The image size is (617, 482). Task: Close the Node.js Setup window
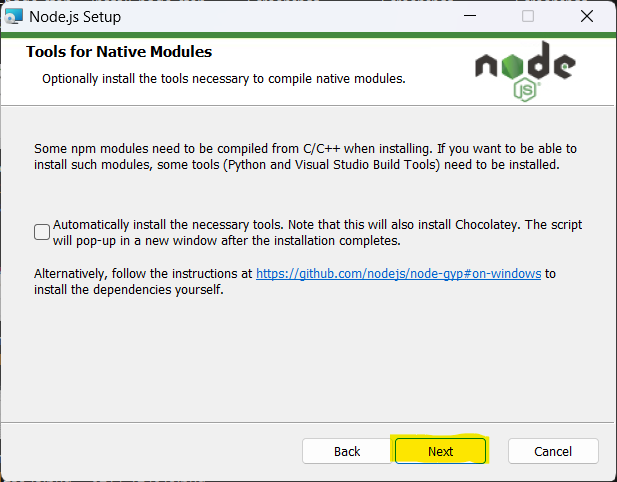click(x=587, y=16)
